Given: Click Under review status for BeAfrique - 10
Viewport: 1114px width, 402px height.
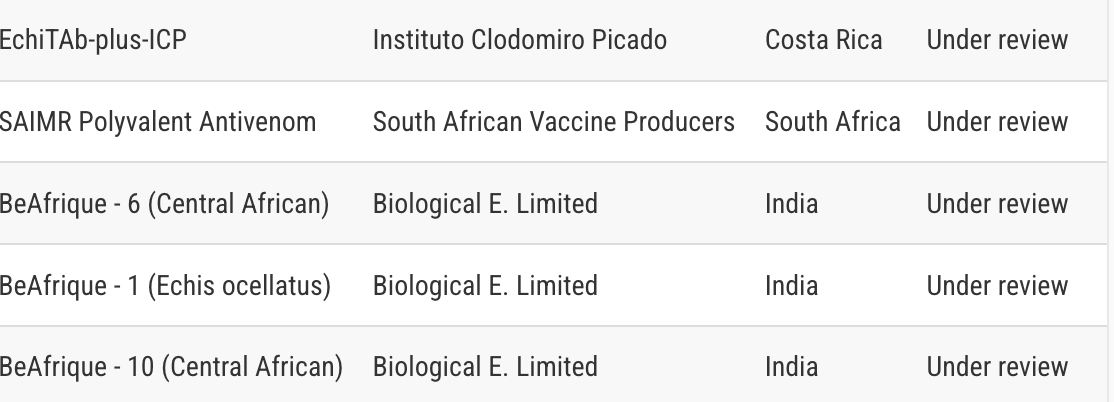Looking at the screenshot, I should [x=997, y=367].
